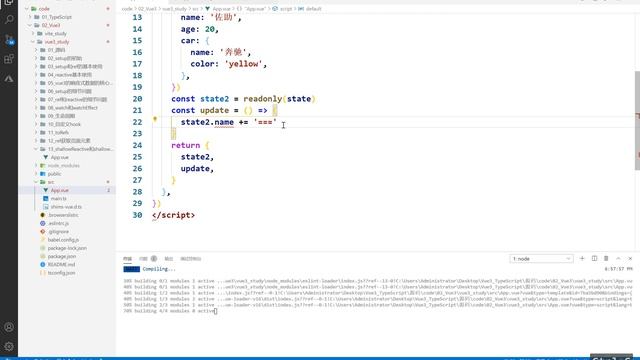
Task: Collapse the 'code' root folder
Action: 27,9
